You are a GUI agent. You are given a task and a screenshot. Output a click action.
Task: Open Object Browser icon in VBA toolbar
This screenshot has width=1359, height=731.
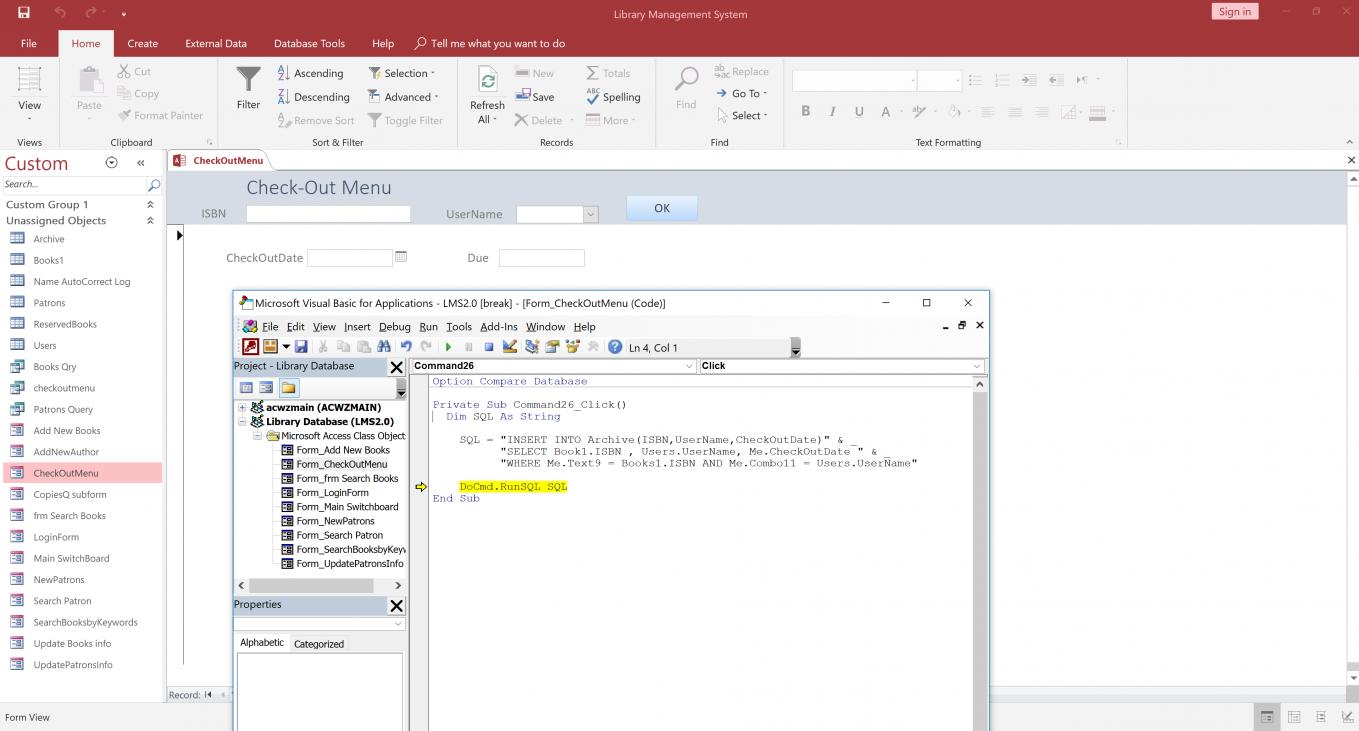(573, 347)
